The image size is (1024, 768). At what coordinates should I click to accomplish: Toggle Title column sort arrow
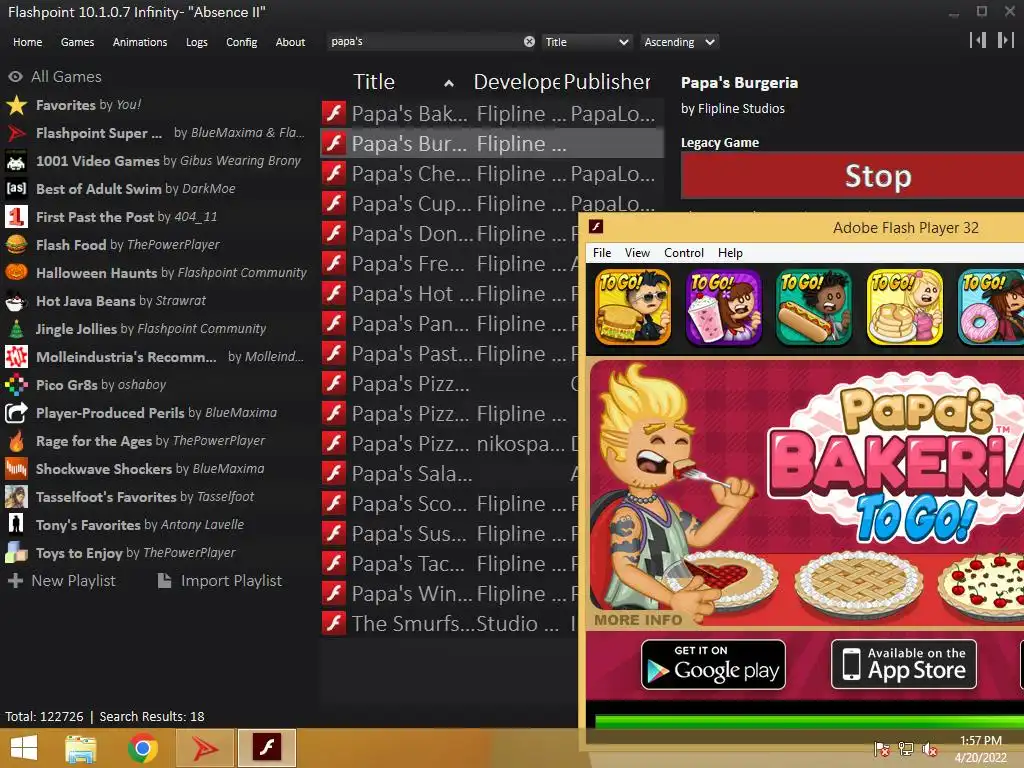click(x=449, y=83)
